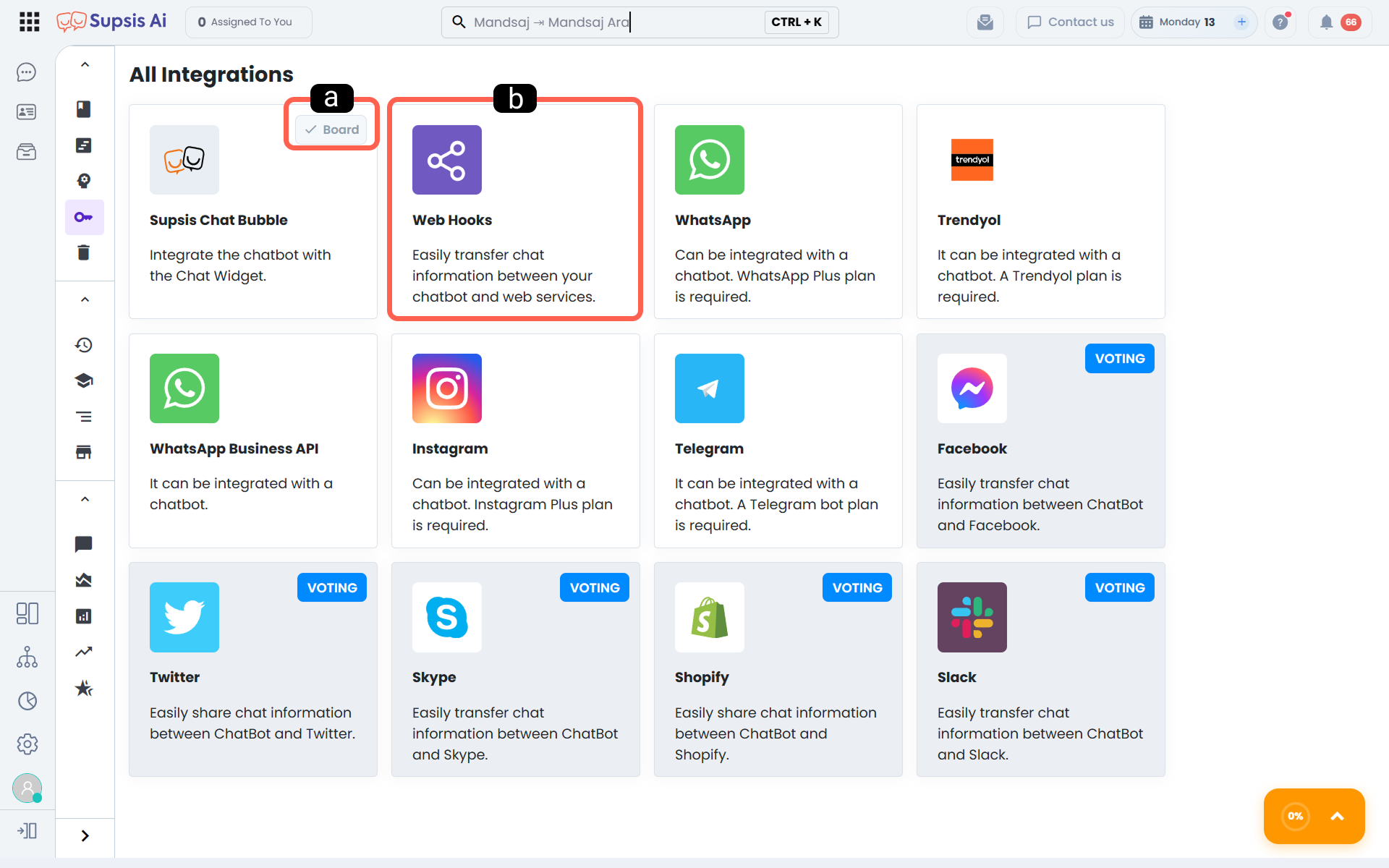Click the All Integrations heading

[x=211, y=75]
